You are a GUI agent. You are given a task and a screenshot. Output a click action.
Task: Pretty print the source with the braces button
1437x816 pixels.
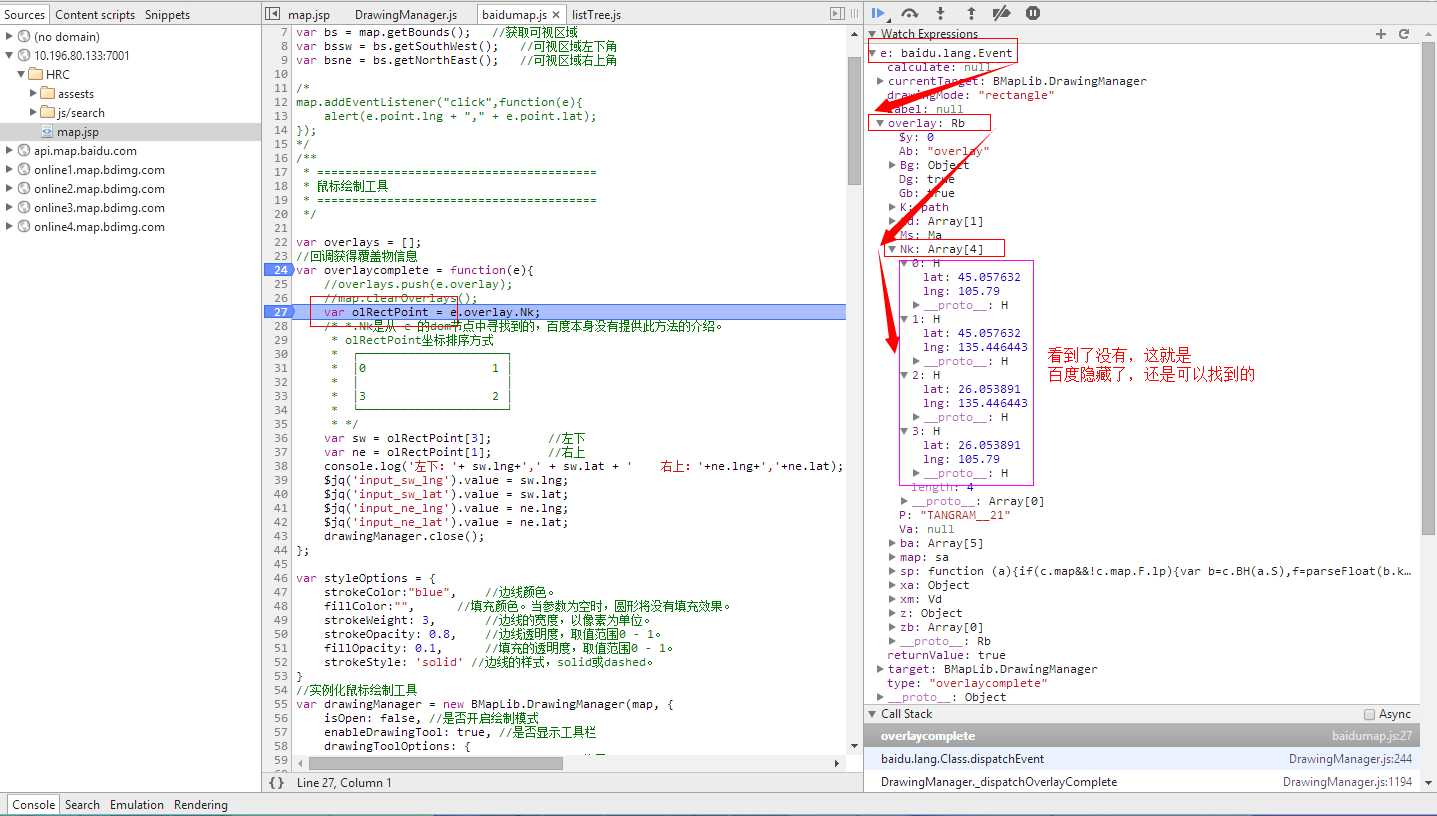point(277,783)
